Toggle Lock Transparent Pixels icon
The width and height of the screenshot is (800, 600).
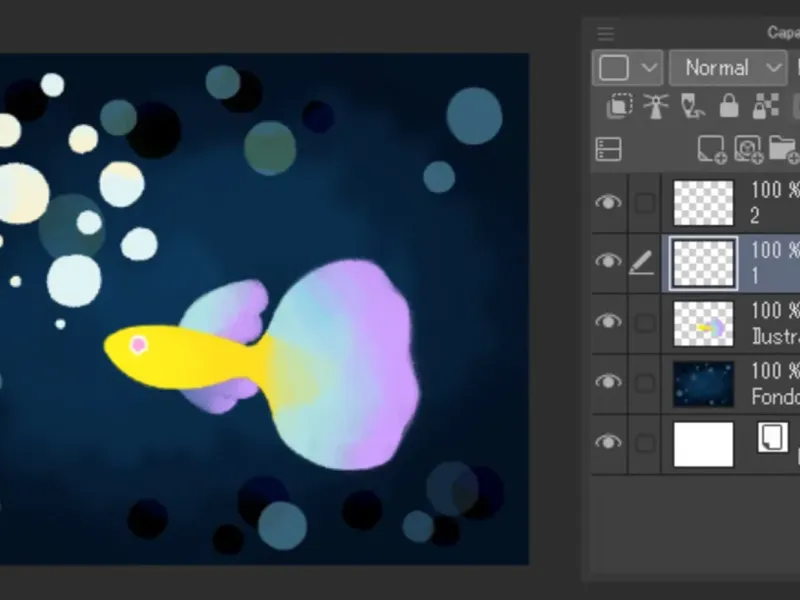tap(765, 106)
